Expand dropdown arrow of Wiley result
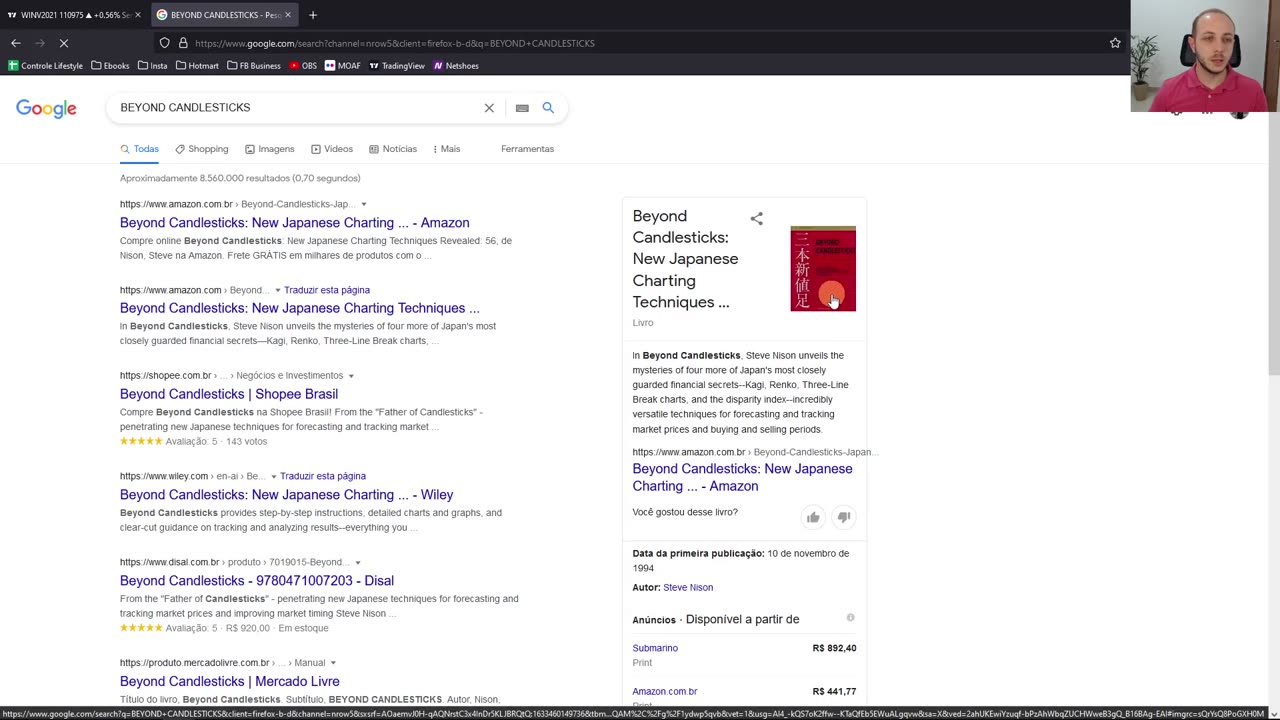Viewport: 1280px width, 720px height. (273, 476)
